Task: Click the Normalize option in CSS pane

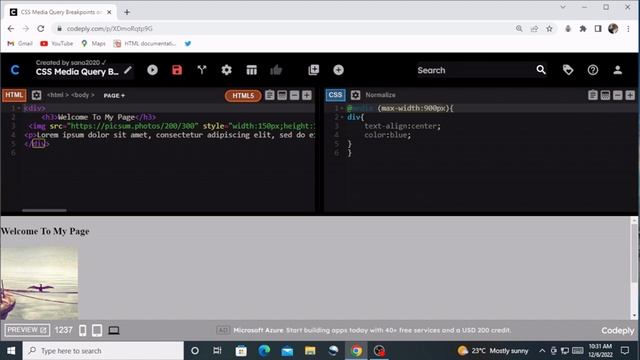Action: point(380,95)
